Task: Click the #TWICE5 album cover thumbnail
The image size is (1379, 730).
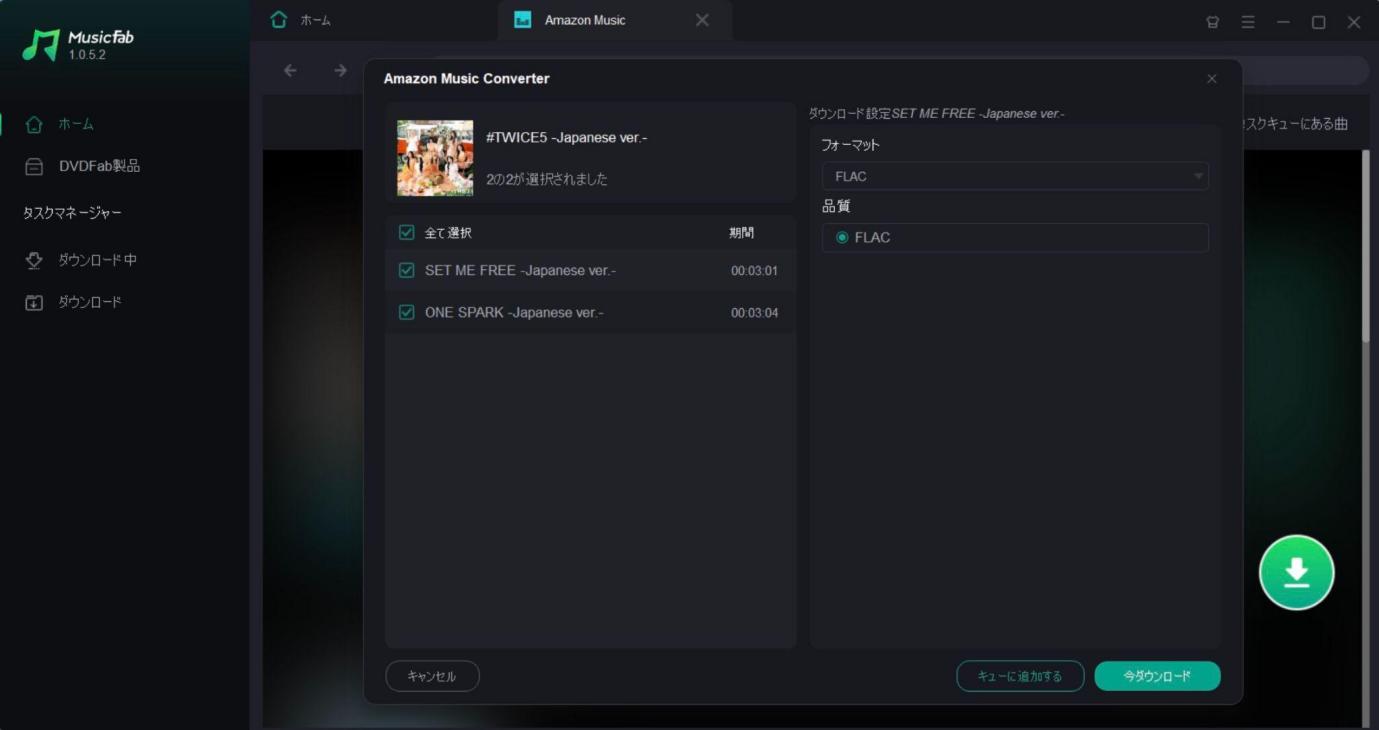Action: click(435, 158)
